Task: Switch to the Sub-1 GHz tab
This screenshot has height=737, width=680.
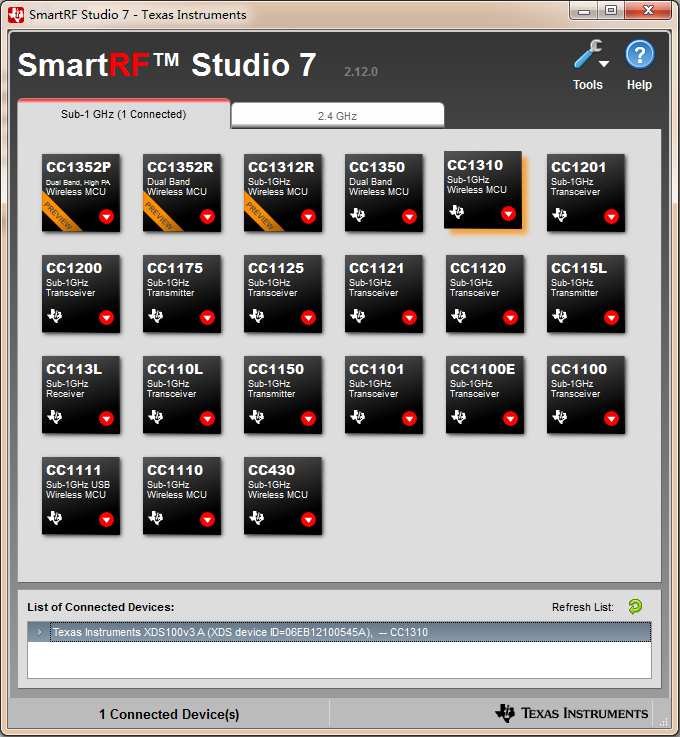Action: point(124,114)
